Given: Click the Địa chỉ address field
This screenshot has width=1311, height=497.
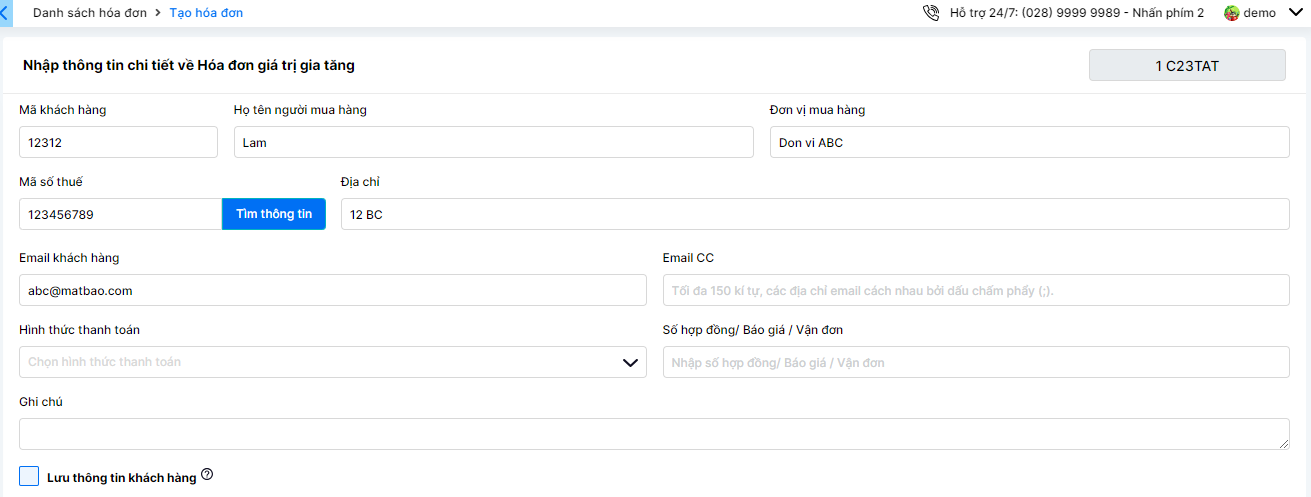Looking at the screenshot, I should pos(814,214).
